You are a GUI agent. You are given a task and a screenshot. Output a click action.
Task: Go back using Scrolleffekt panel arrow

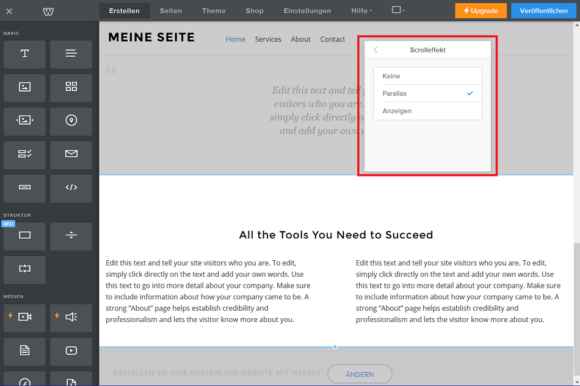[x=376, y=50]
